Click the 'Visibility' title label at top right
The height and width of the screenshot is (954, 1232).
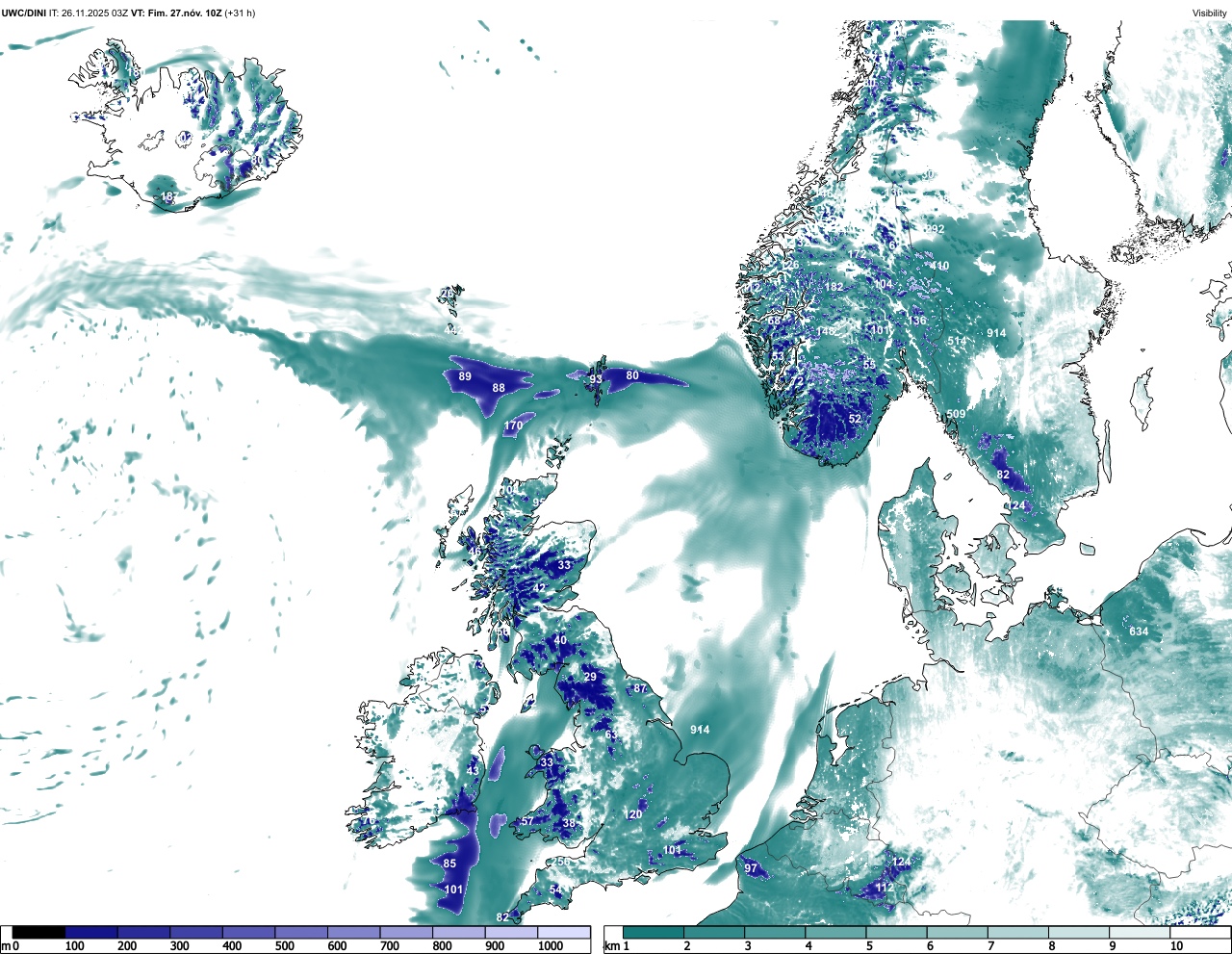[x=1209, y=13]
